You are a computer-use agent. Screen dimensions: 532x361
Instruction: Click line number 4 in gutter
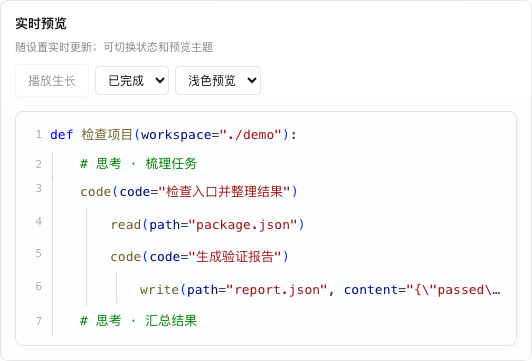click(39, 221)
